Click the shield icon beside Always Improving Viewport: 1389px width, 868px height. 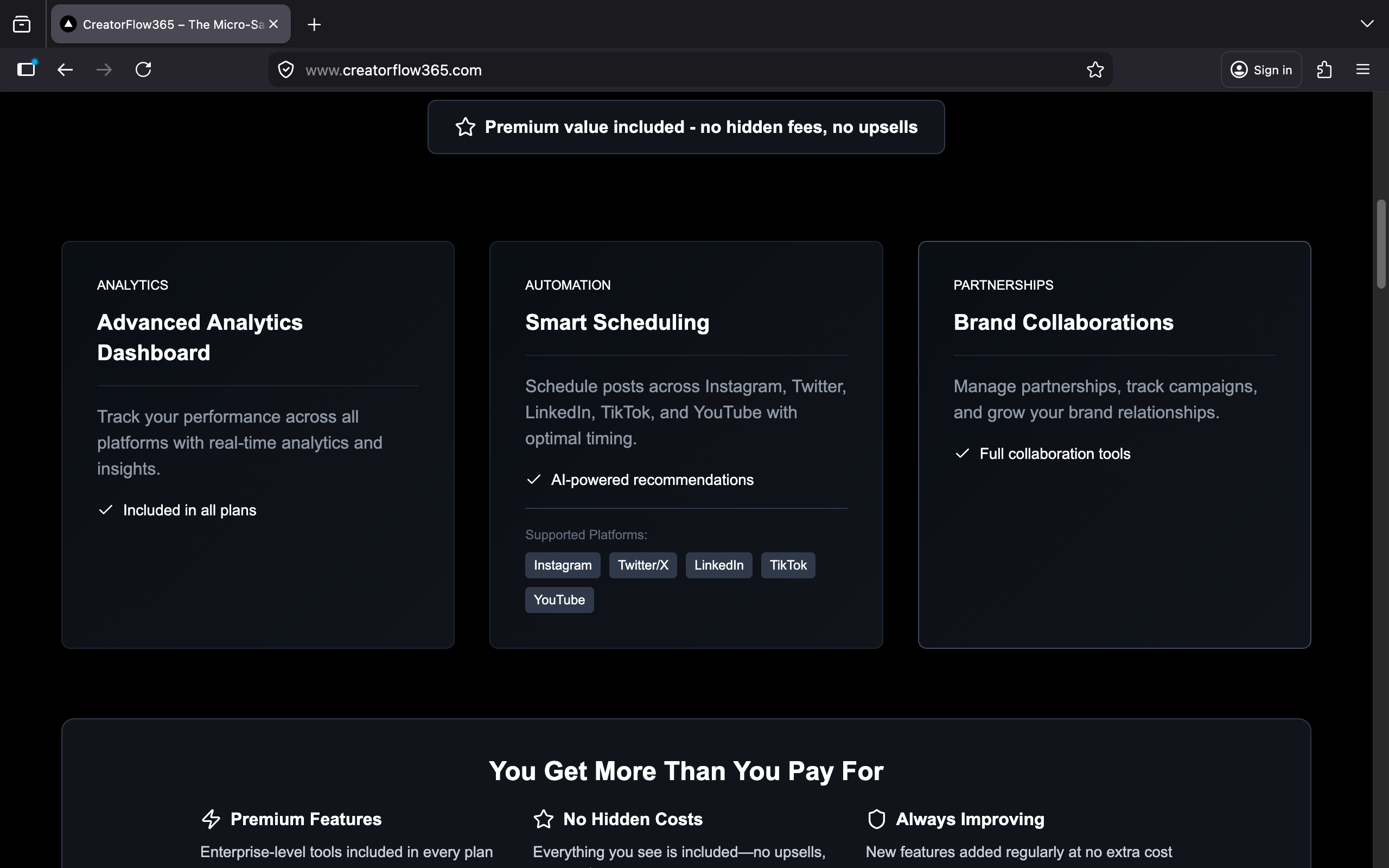pyautogui.click(x=877, y=819)
